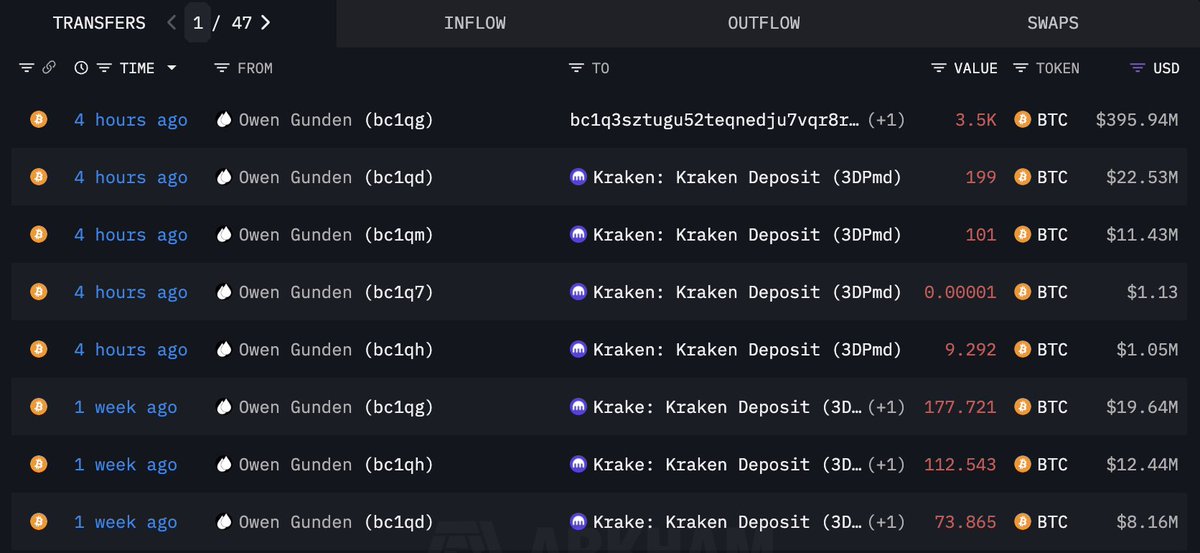
Task: Go to next transfers page arrow
Action: pyautogui.click(x=265, y=23)
